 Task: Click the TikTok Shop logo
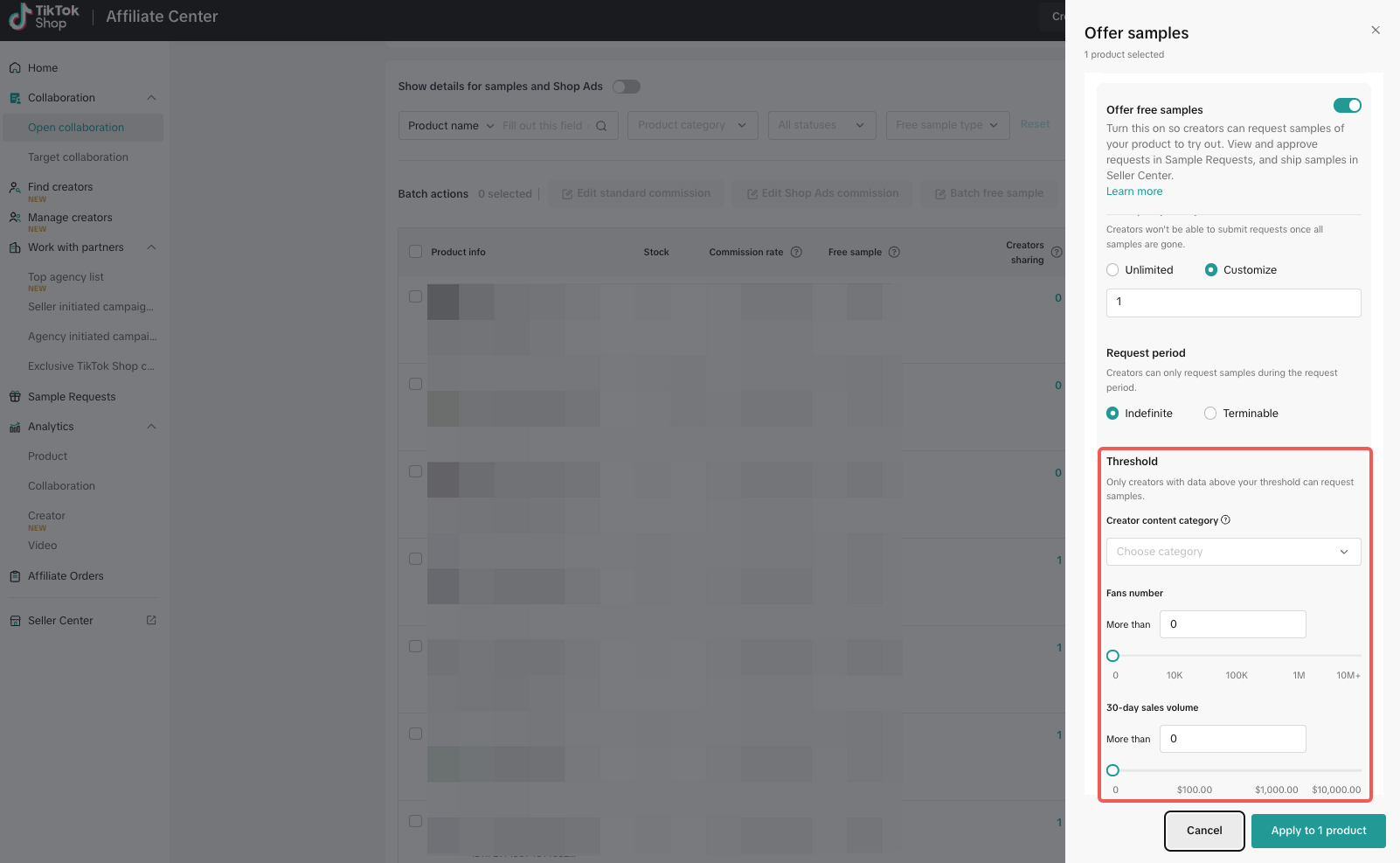tap(44, 17)
